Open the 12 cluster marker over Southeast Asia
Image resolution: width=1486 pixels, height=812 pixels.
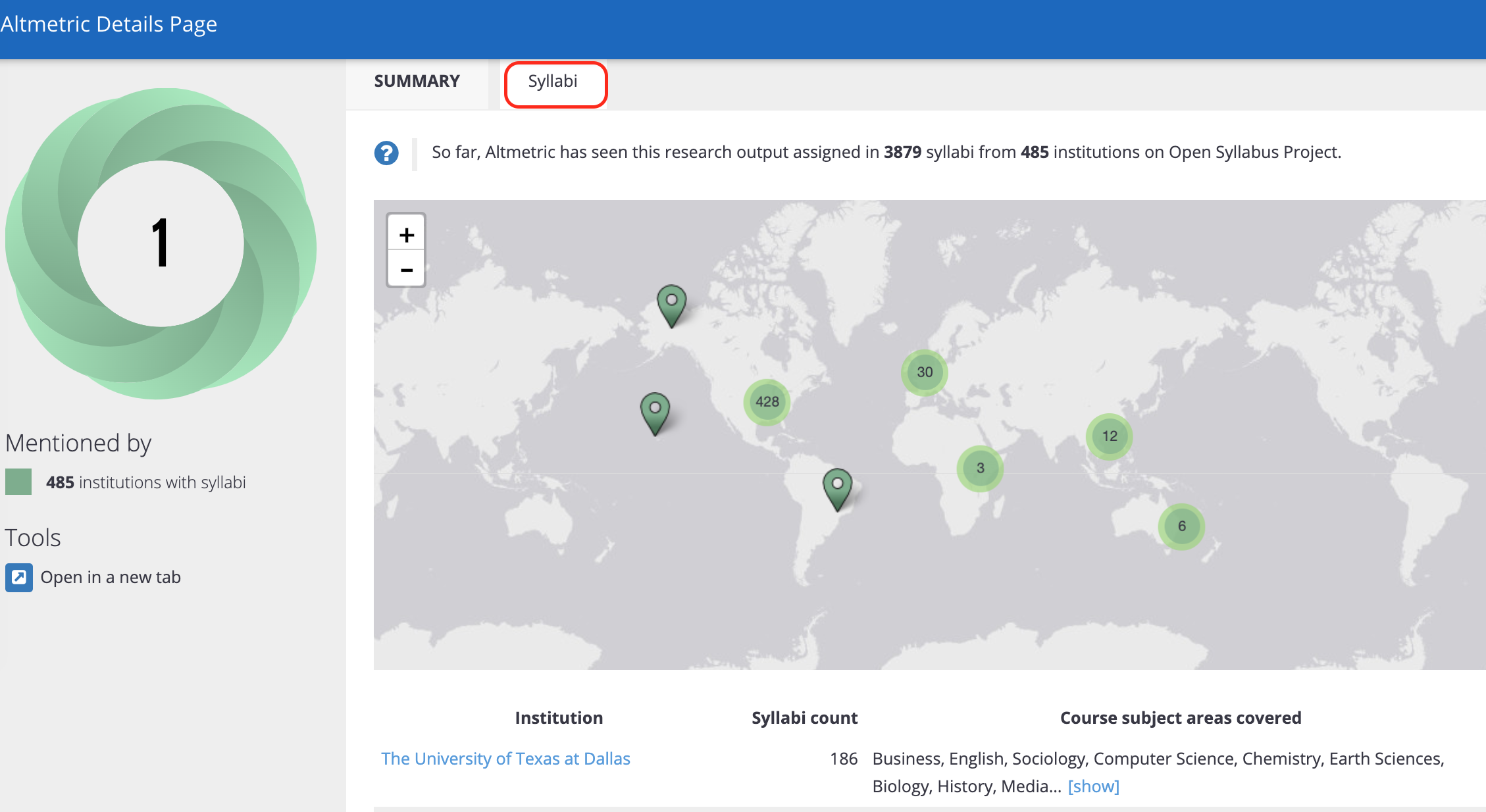point(1110,436)
